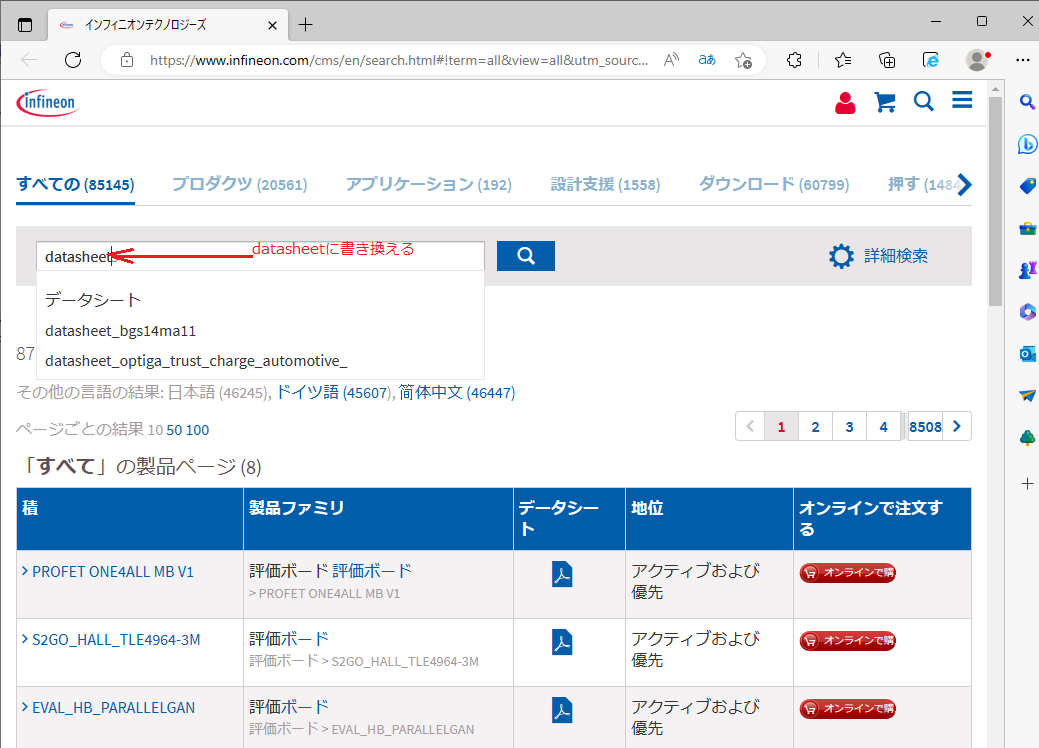Open datasheet PDF for S2GO_HALL_TLE4964-3M
This screenshot has height=748, width=1039.
[562, 643]
